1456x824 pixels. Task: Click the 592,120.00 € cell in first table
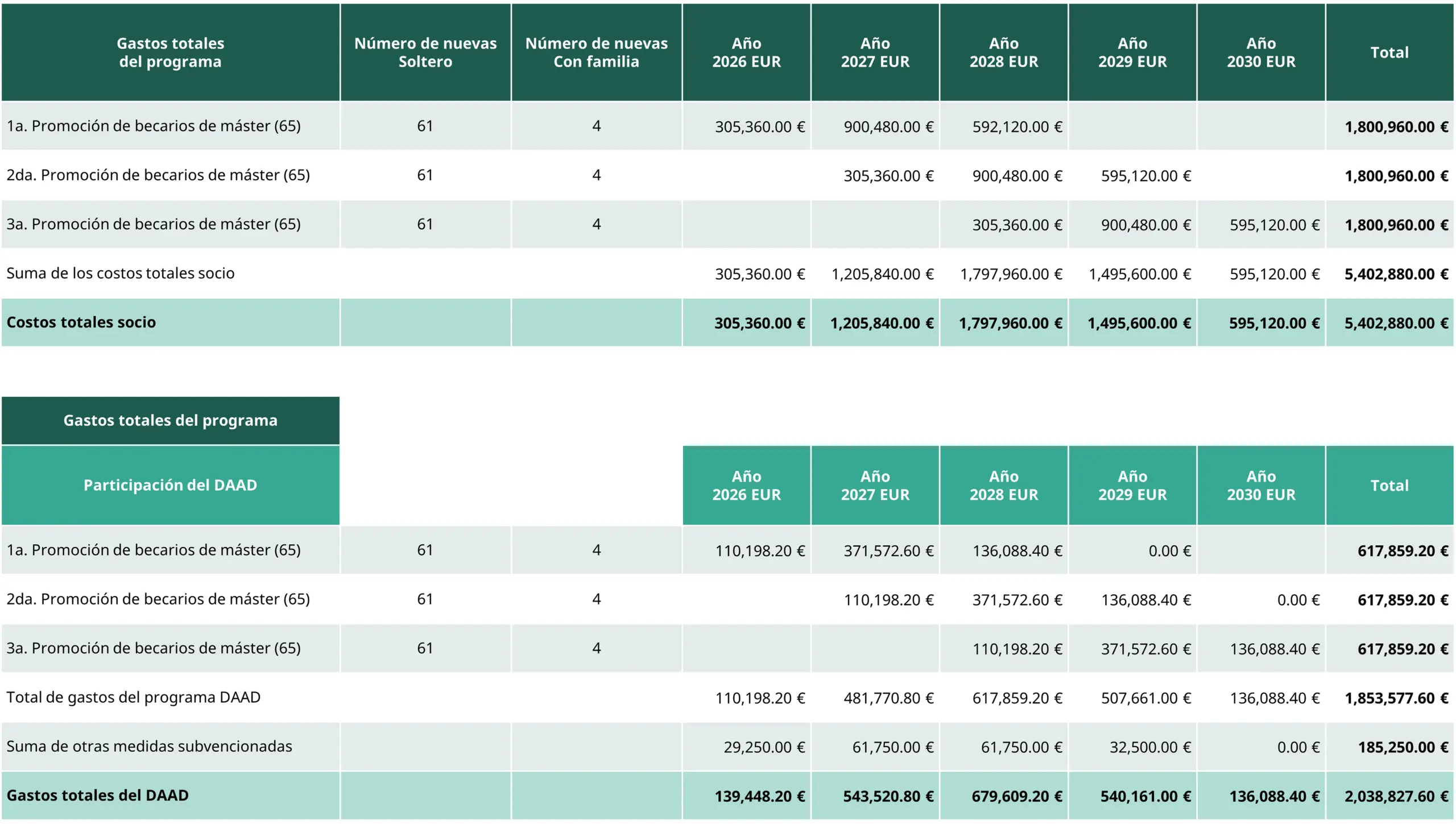click(1016, 127)
